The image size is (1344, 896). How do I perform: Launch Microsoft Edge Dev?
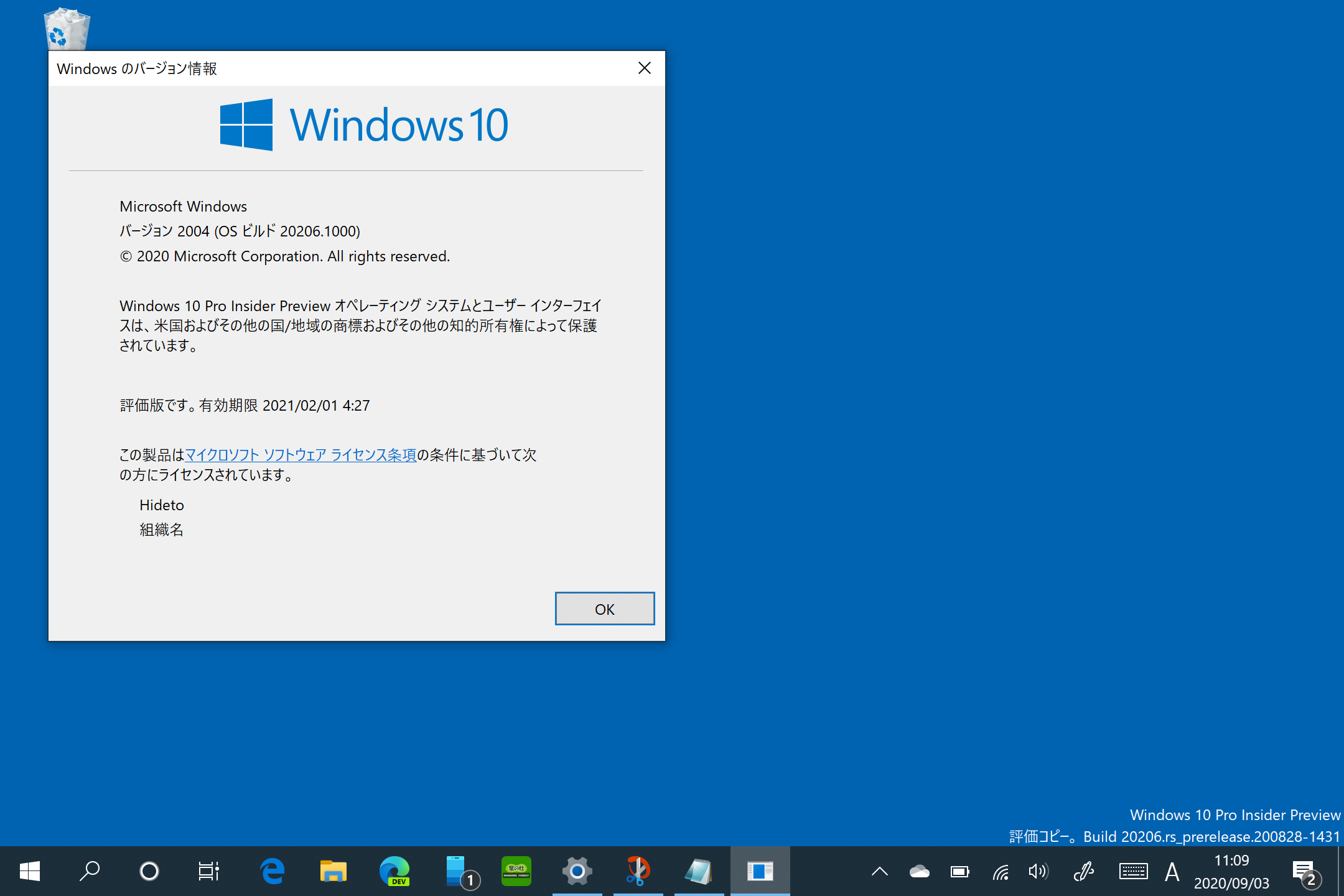[394, 871]
